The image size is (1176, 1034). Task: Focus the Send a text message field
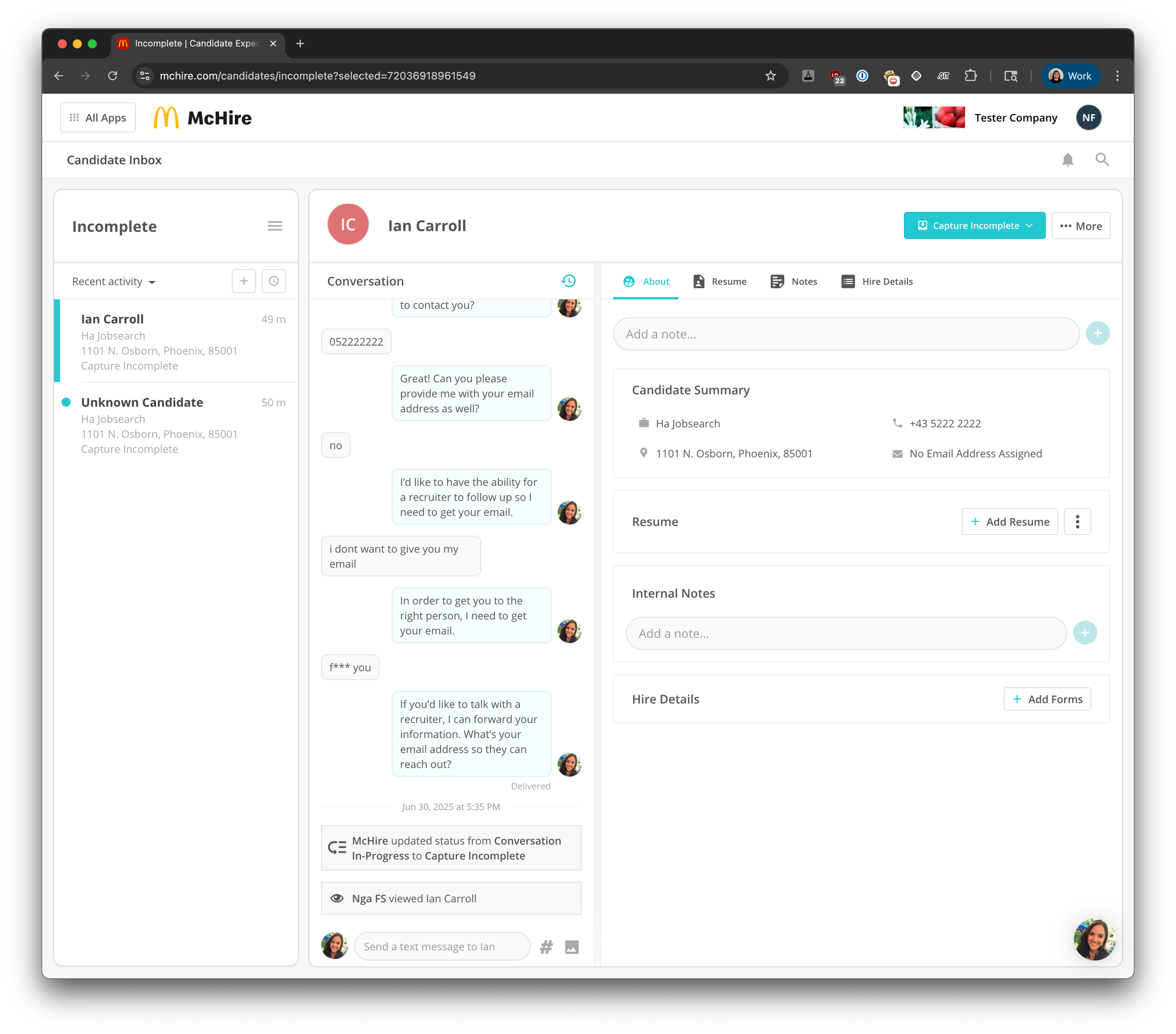click(x=442, y=947)
